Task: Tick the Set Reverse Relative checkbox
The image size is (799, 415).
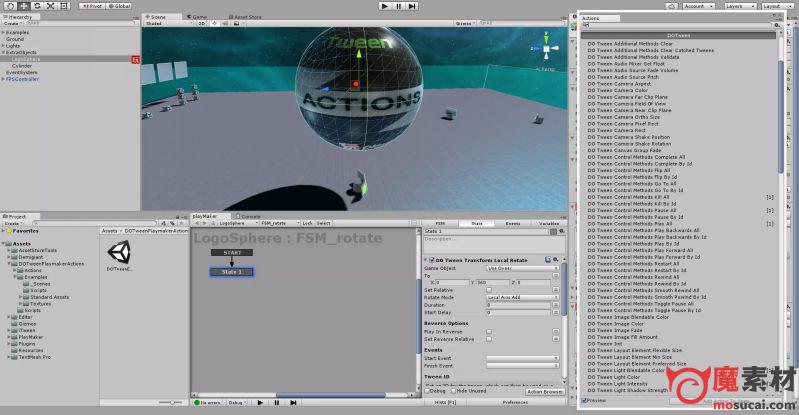Action: [x=489, y=339]
